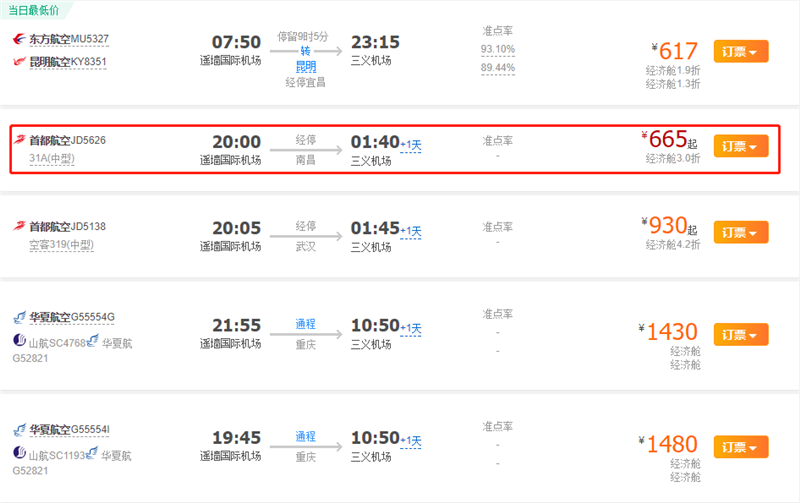Click Capital Airlines logo beside JD5138
800x503 pixels.
click(x=19, y=226)
